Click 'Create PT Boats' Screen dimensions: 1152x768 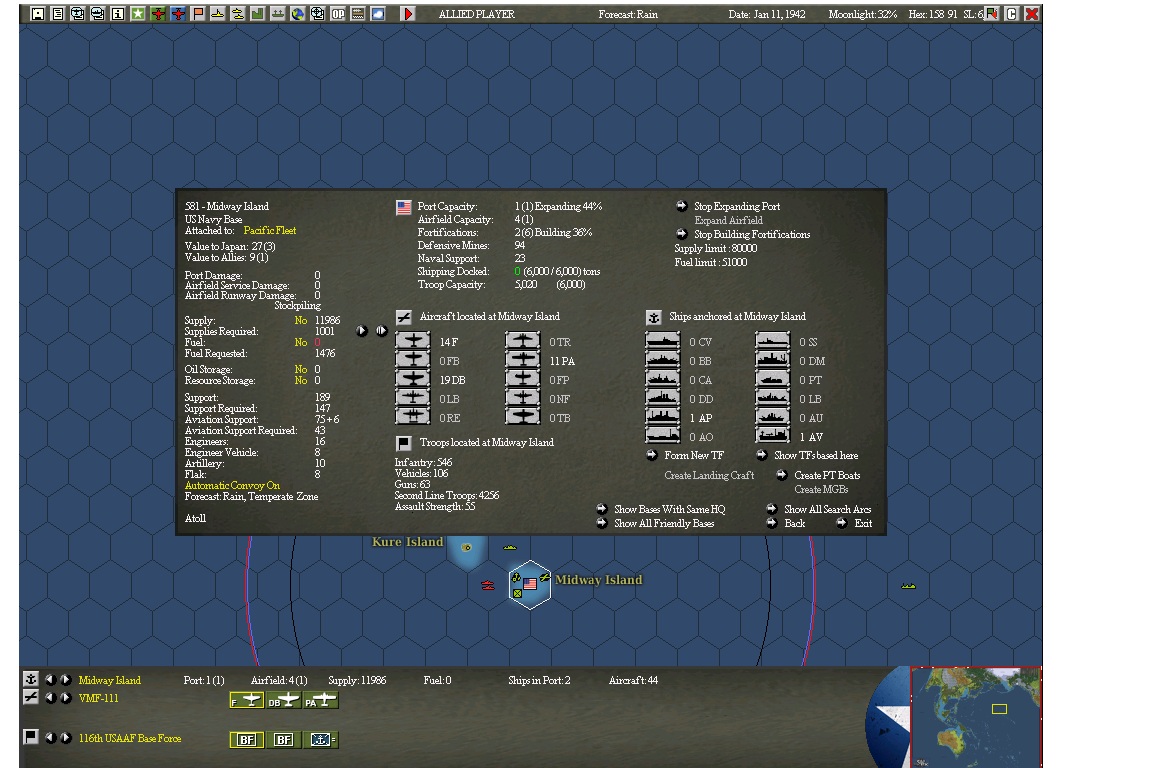pyautogui.click(x=827, y=475)
